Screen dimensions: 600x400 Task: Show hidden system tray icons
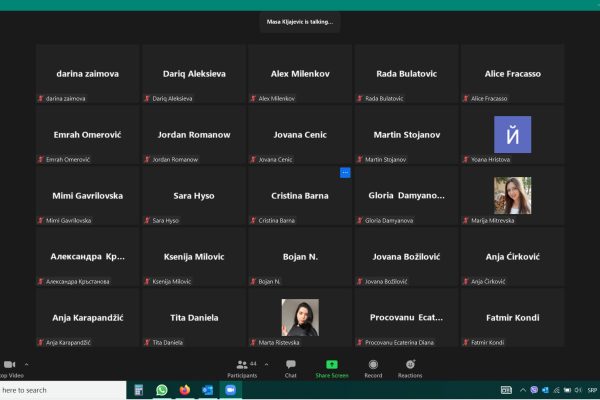click(x=522, y=390)
